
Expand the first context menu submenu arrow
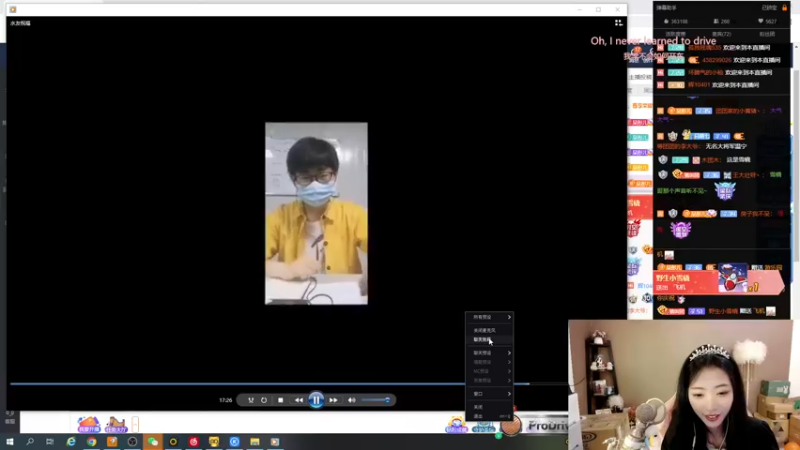tap(509, 317)
